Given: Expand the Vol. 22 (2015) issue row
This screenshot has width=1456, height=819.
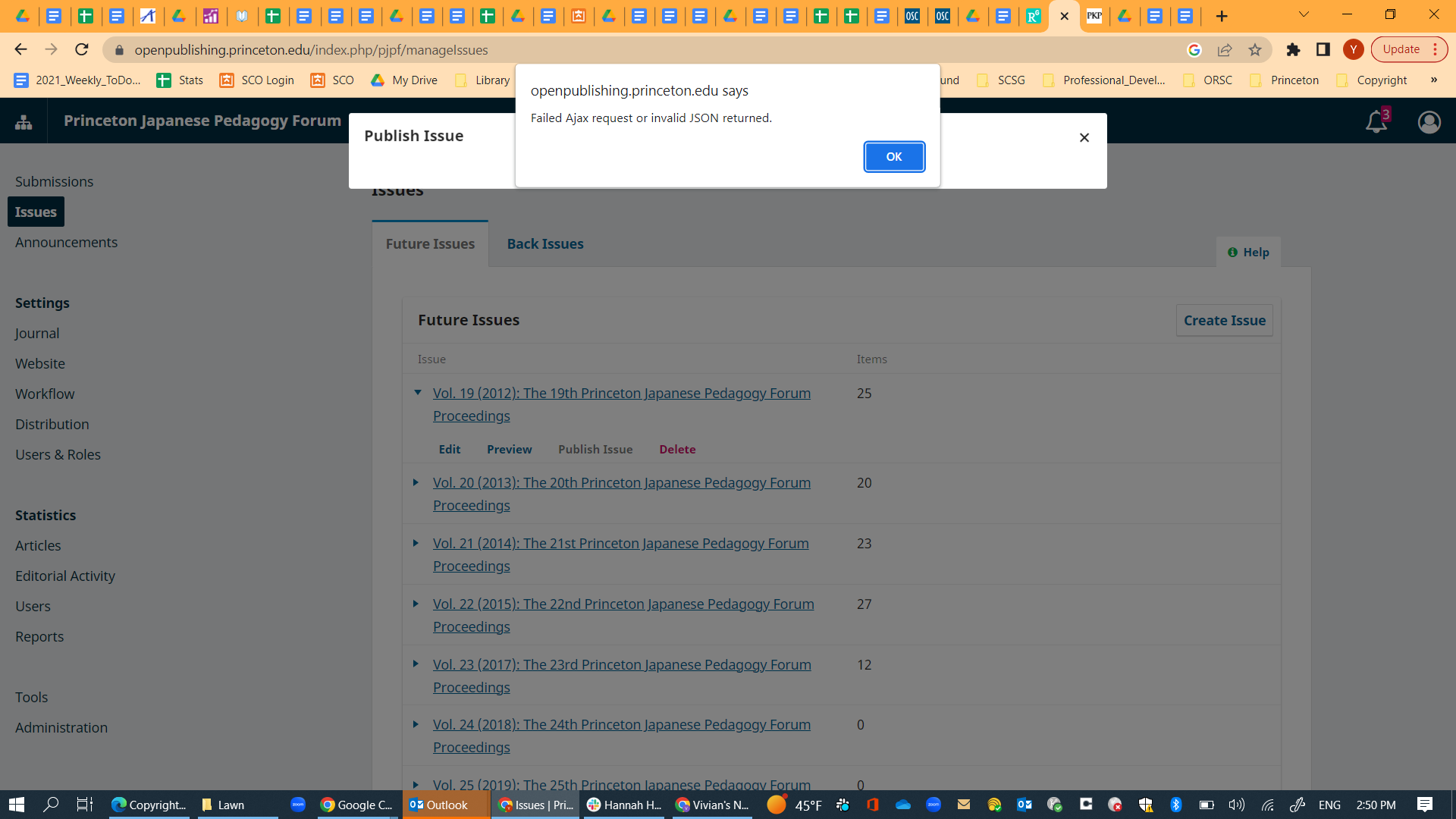Looking at the screenshot, I should (x=416, y=604).
